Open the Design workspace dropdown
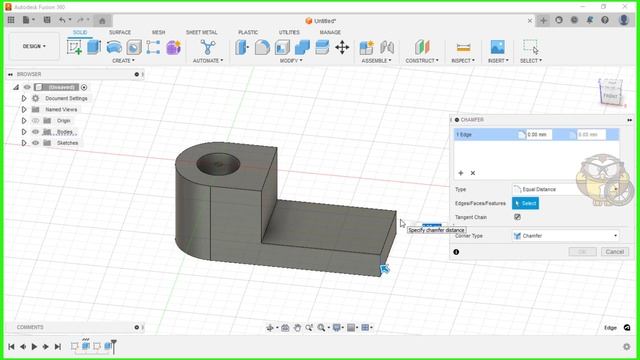 pyautogui.click(x=34, y=46)
